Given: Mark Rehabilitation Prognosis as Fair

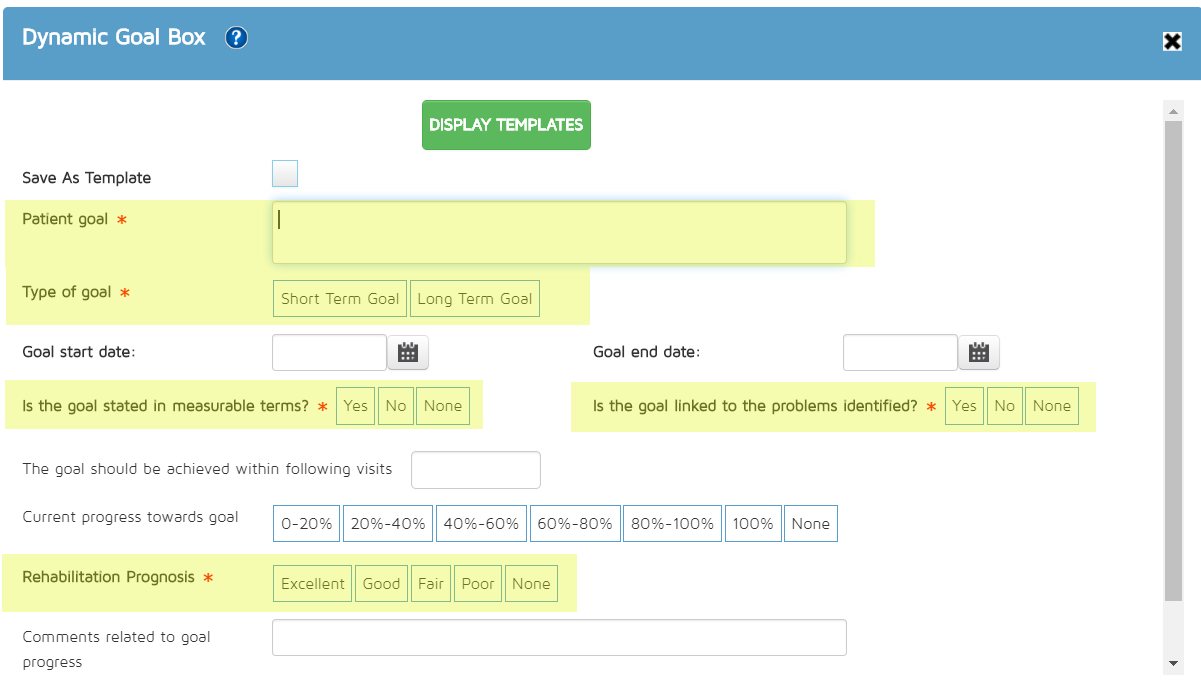Looking at the screenshot, I should [x=431, y=584].
